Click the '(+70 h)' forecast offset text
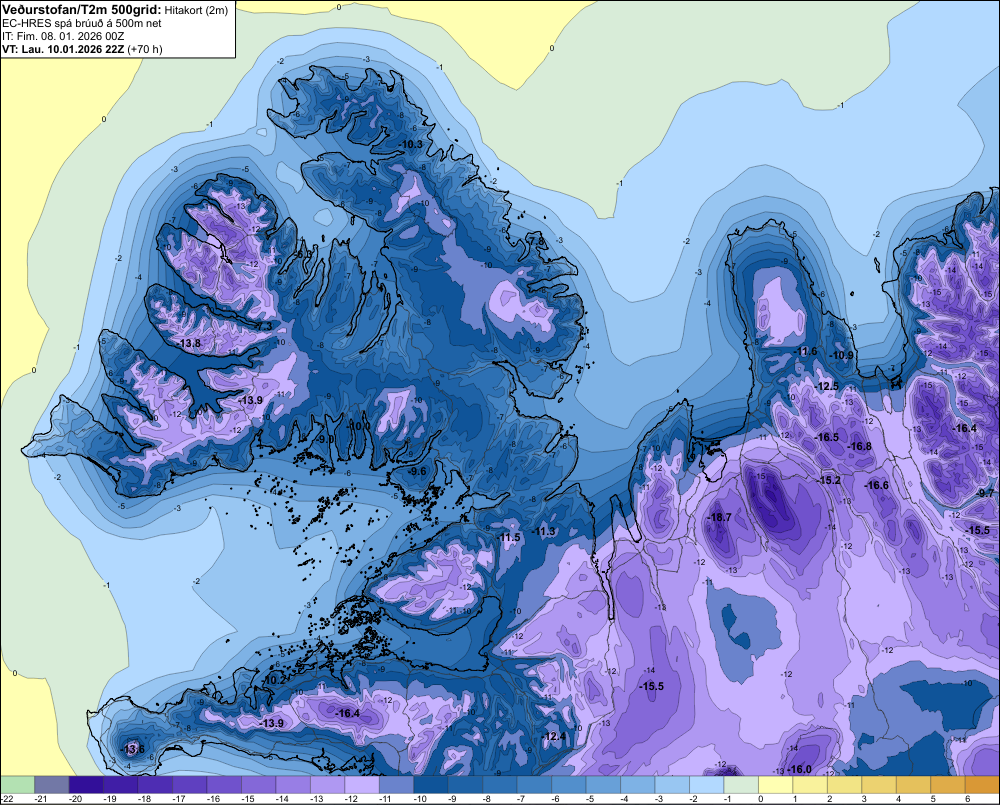The height and width of the screenshot is (805, 1000). (145, 49)
